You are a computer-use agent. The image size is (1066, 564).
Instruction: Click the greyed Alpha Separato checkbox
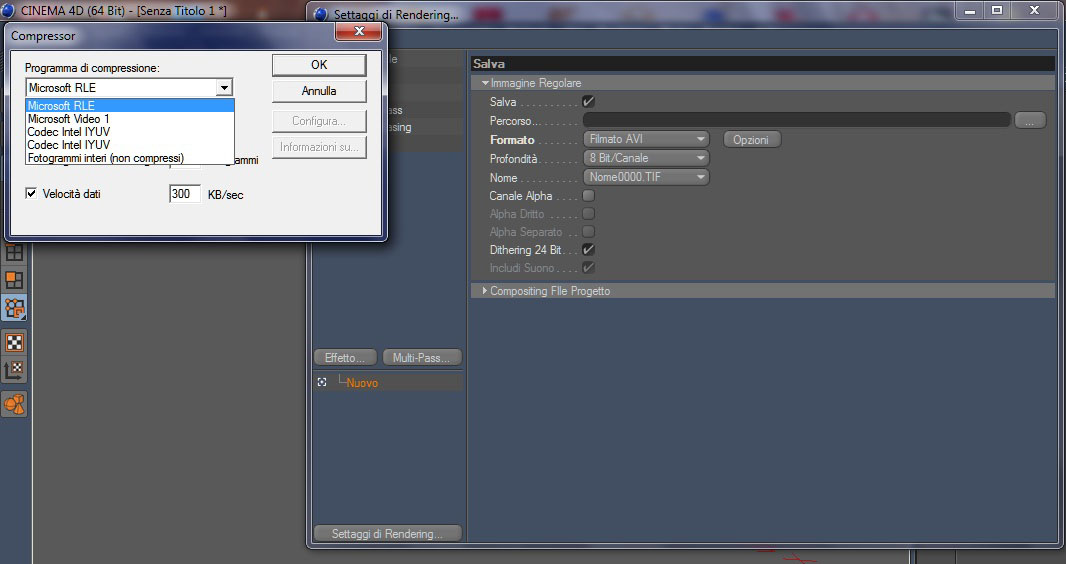(x=589, y=232)
